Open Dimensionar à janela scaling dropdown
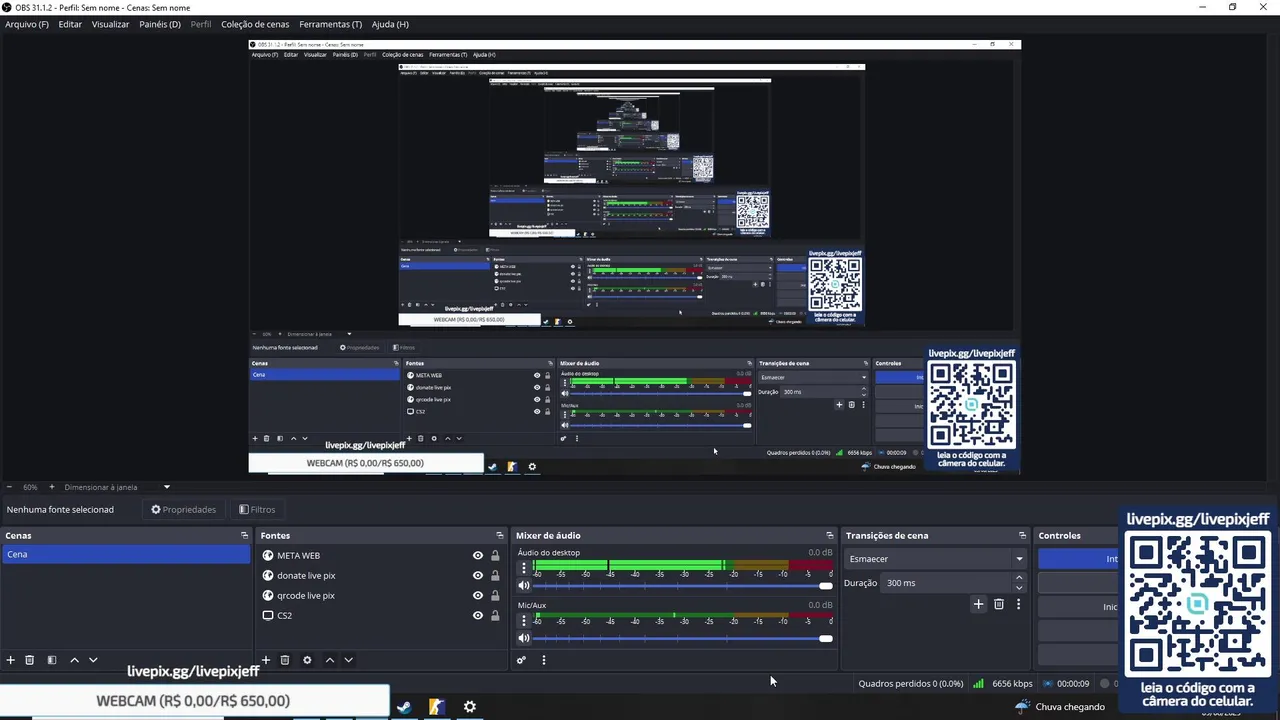1280x720 pixels. (x=117, y=487)
